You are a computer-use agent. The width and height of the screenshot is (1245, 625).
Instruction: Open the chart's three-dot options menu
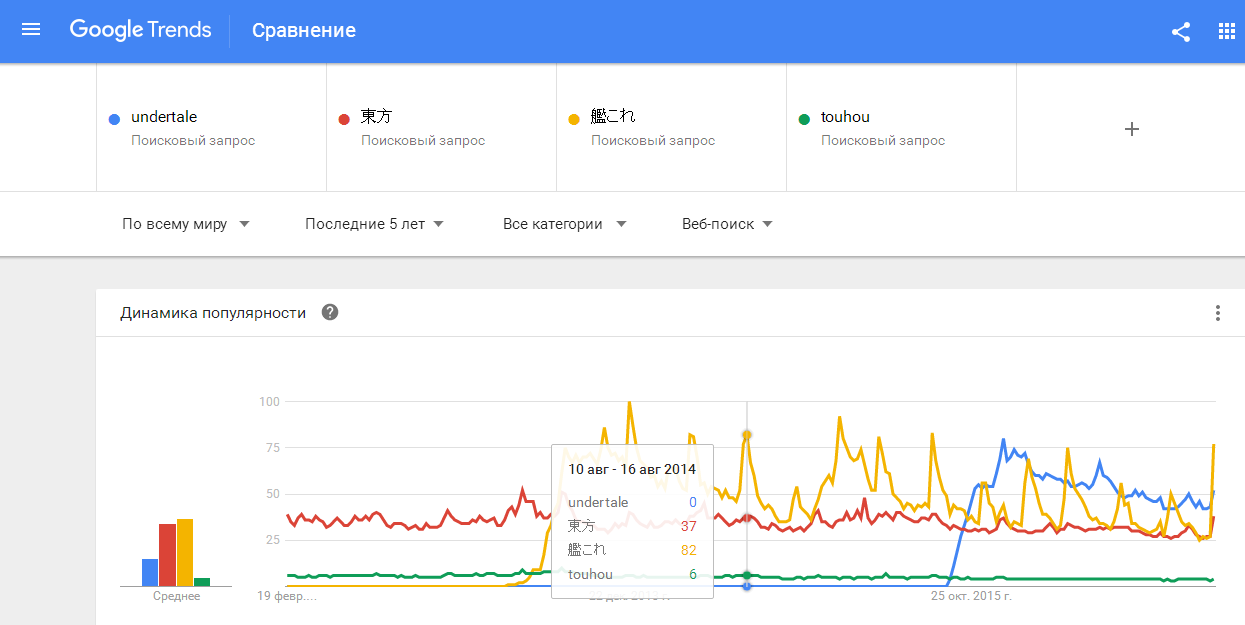point(1217,313)
